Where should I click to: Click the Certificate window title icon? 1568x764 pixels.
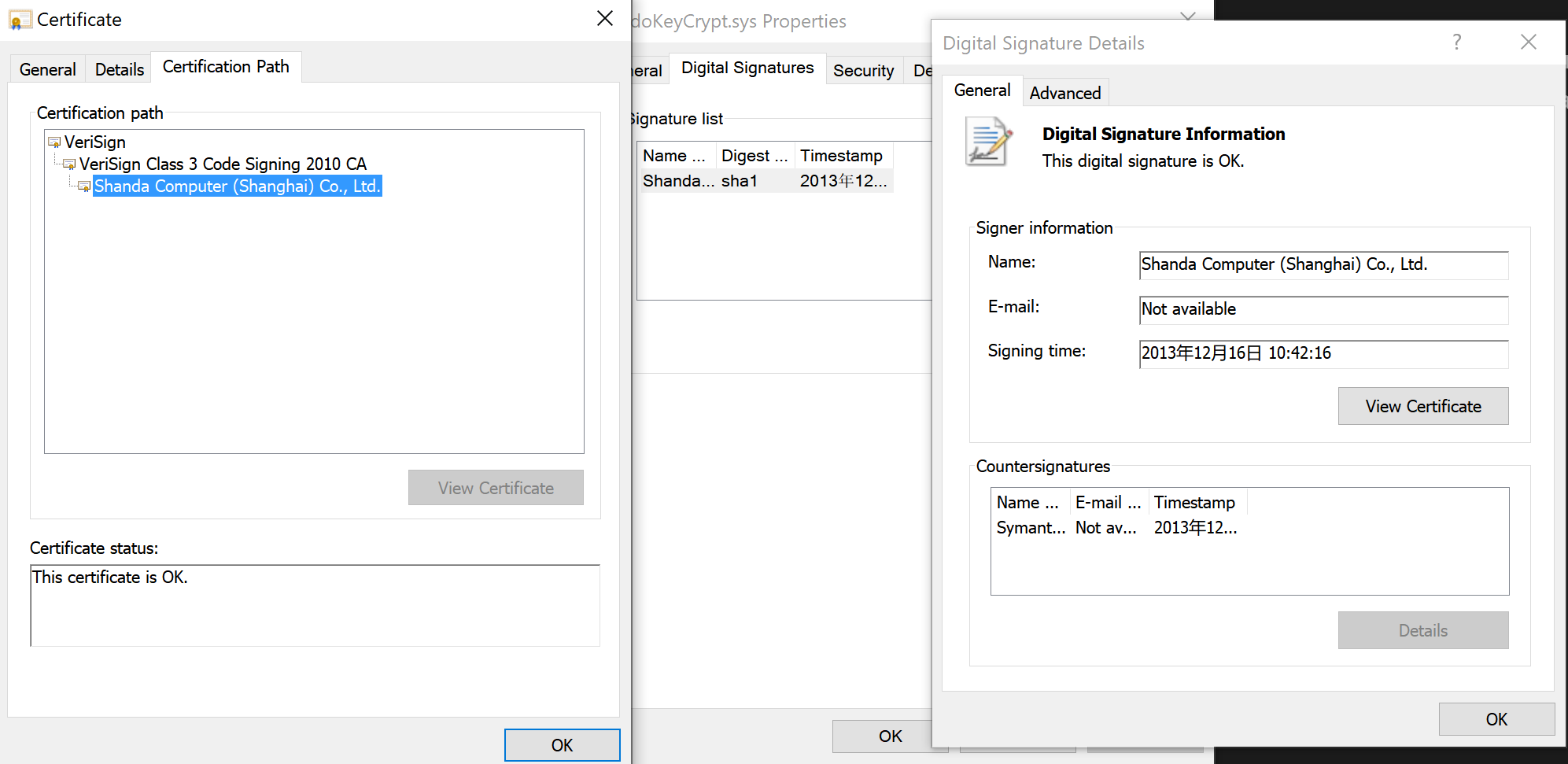click(20, 20)
